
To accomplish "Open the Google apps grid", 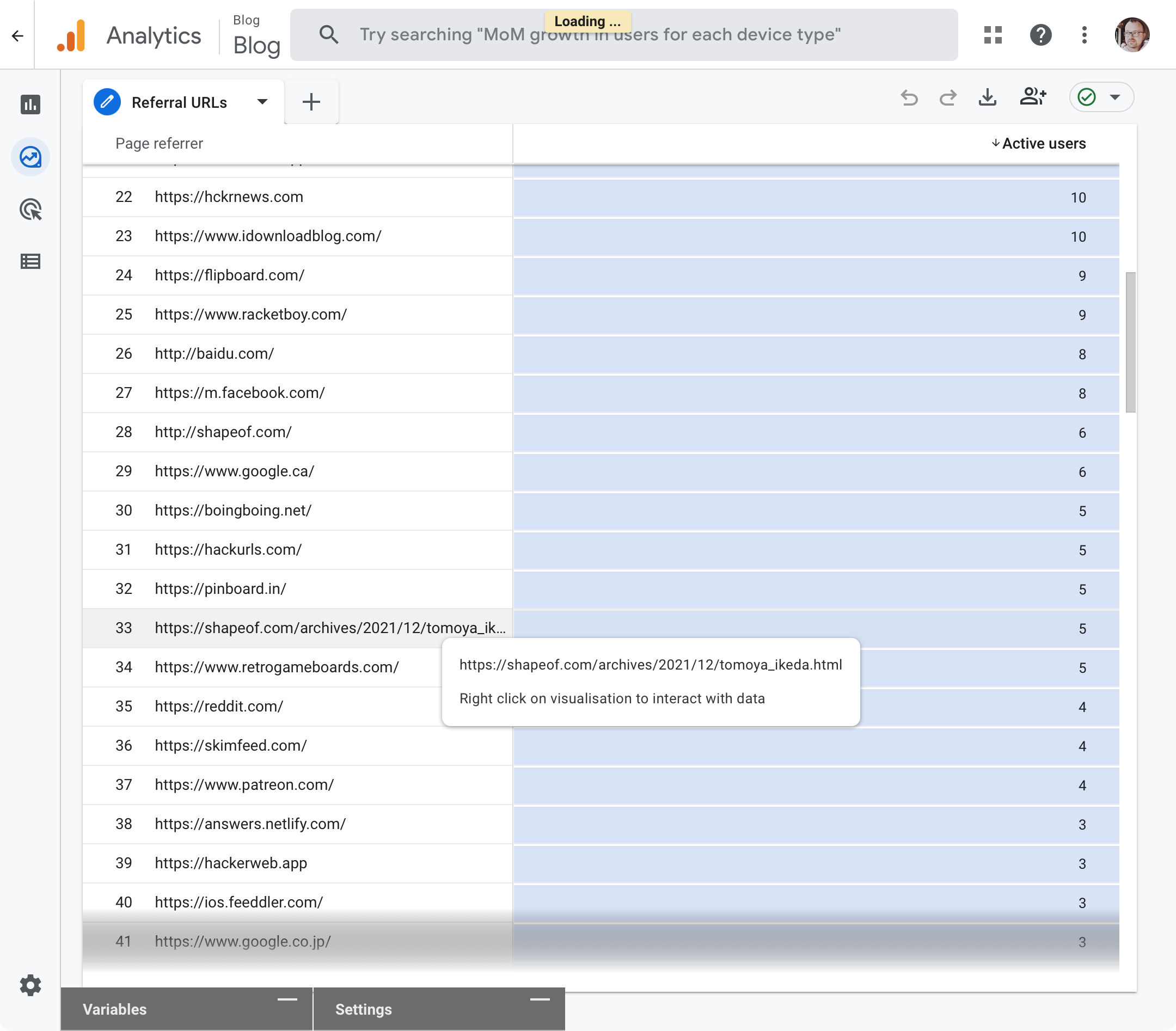I will pos(993,34).
